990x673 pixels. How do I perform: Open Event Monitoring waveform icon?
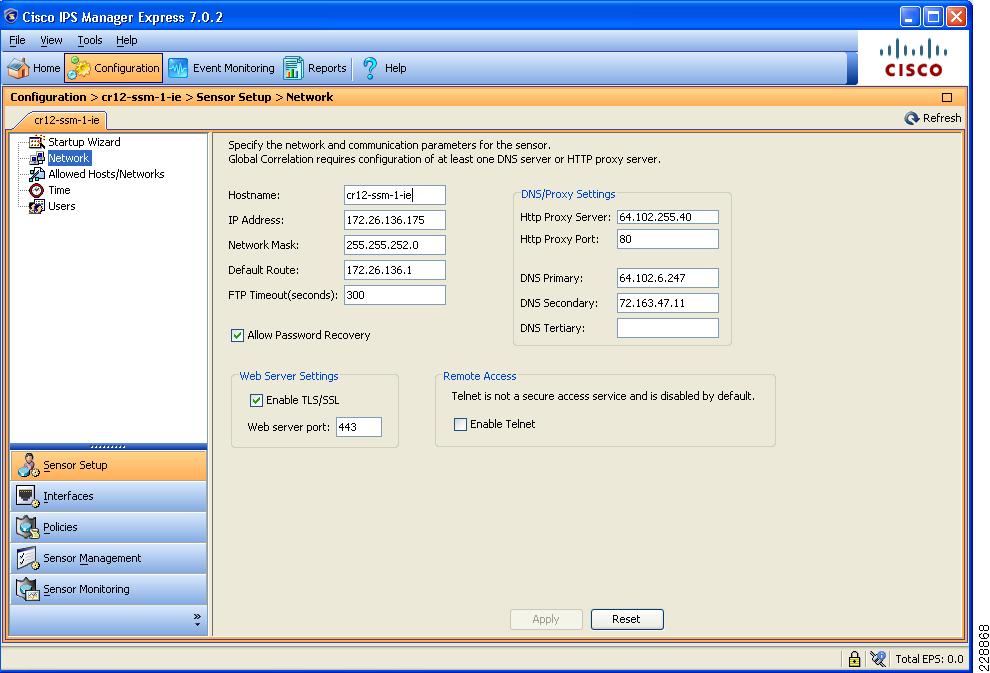coord(178,68)
